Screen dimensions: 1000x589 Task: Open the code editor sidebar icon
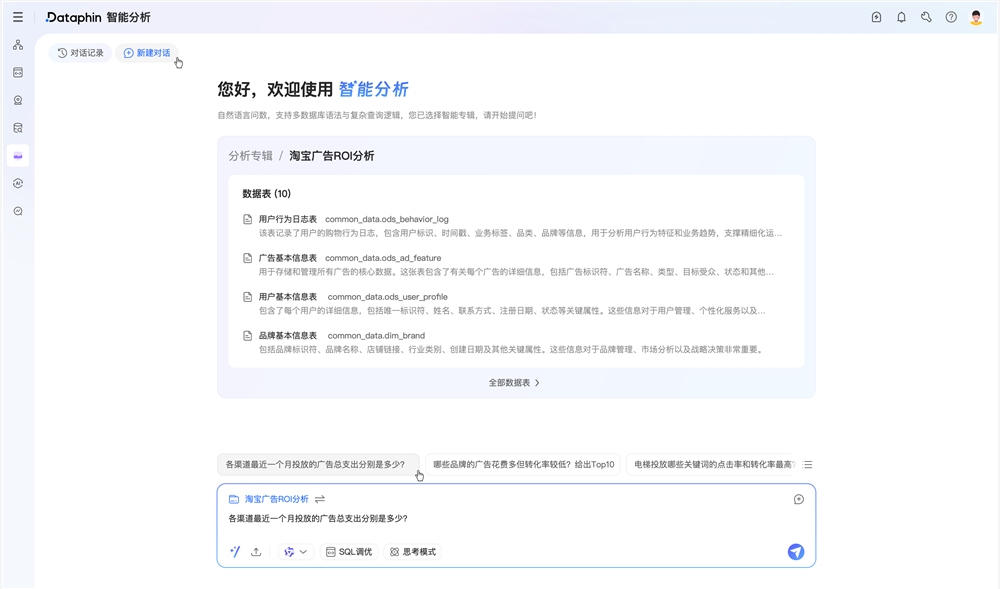[x=18, y=73]
